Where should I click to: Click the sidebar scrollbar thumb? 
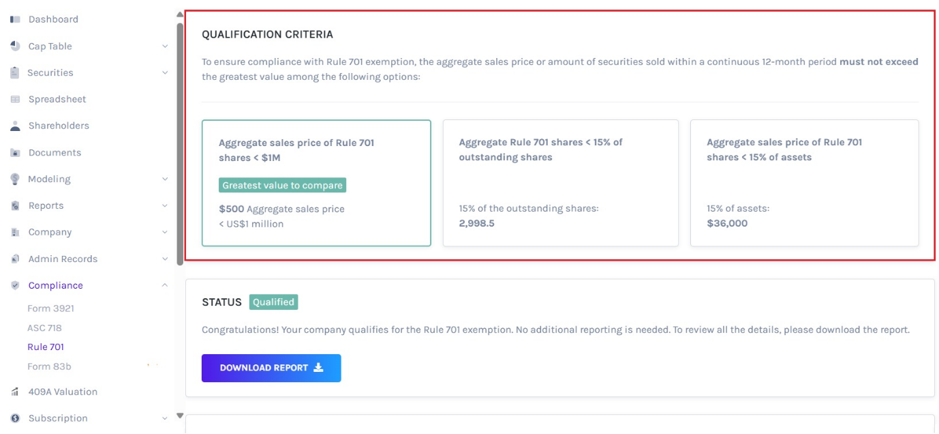tap(180, 144)
